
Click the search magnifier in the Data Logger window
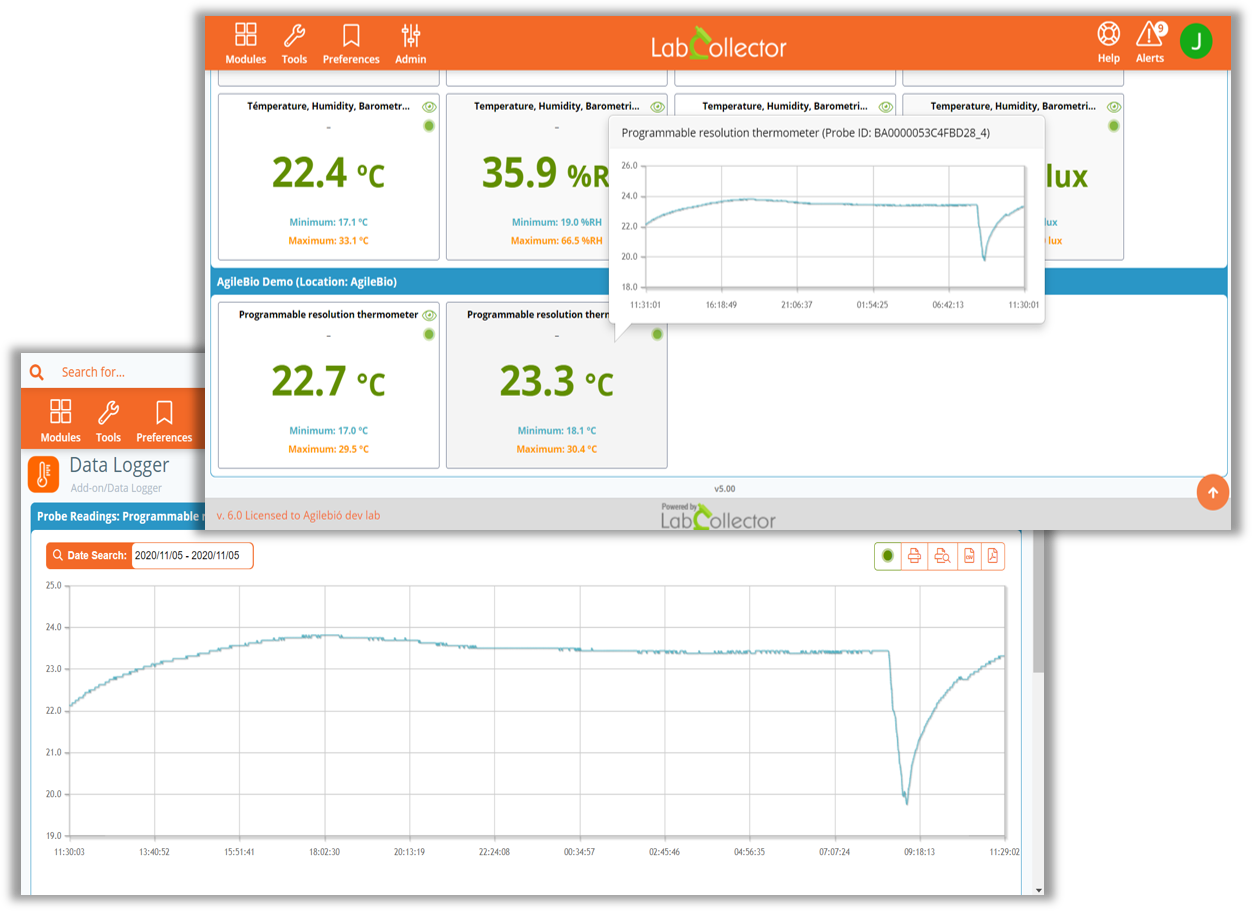pos(37,372)
